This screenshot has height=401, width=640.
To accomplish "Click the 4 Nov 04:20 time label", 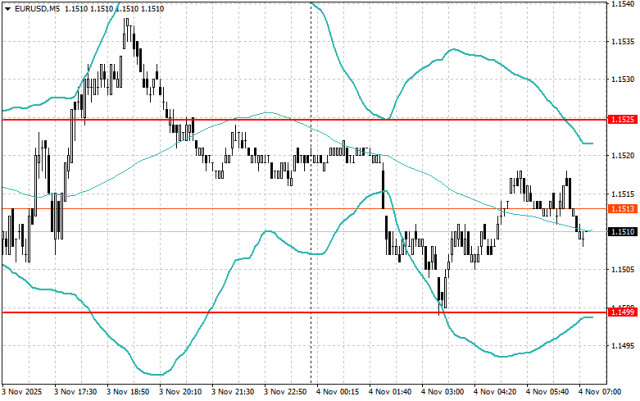I will coord(495,392).
